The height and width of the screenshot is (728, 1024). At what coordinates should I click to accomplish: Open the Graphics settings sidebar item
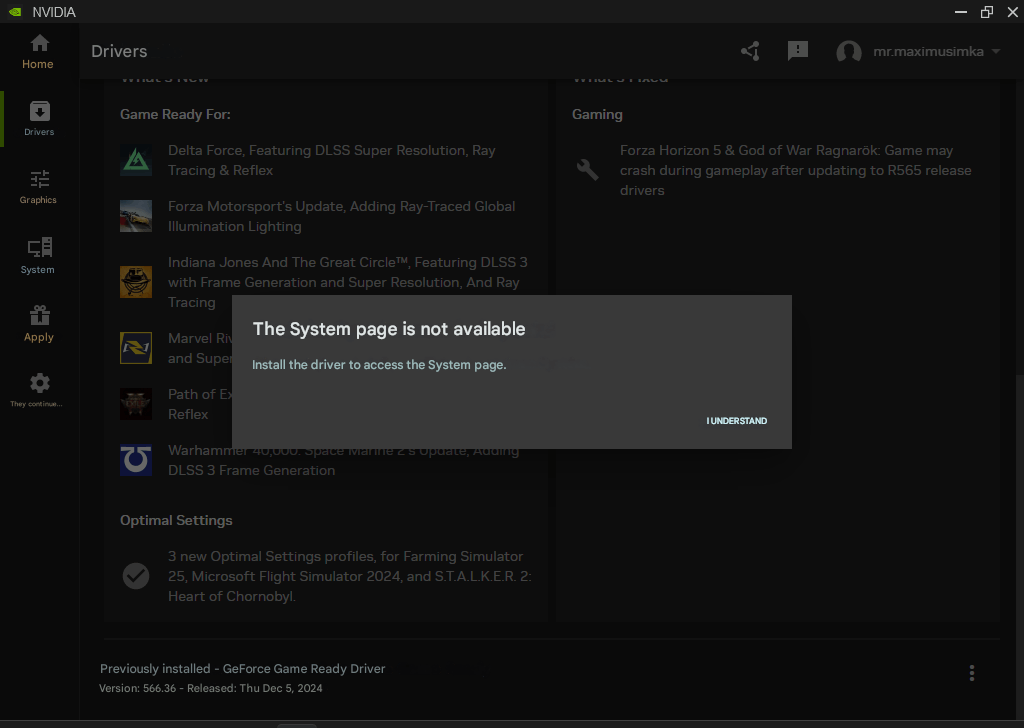(x=38, y=187)
